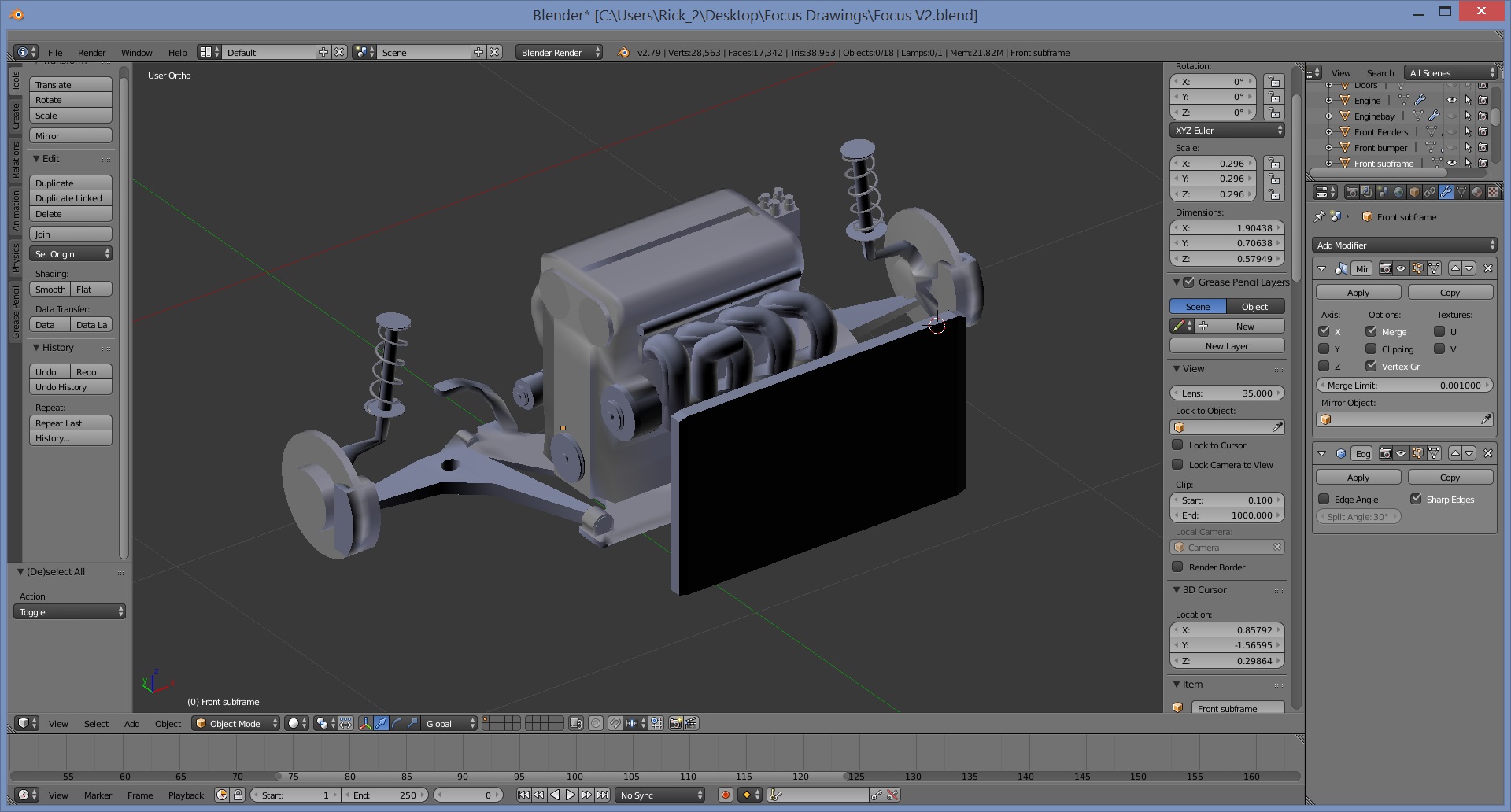Open the Render menu
Viewport: 1511px width, 812px height.
[91, 53]
